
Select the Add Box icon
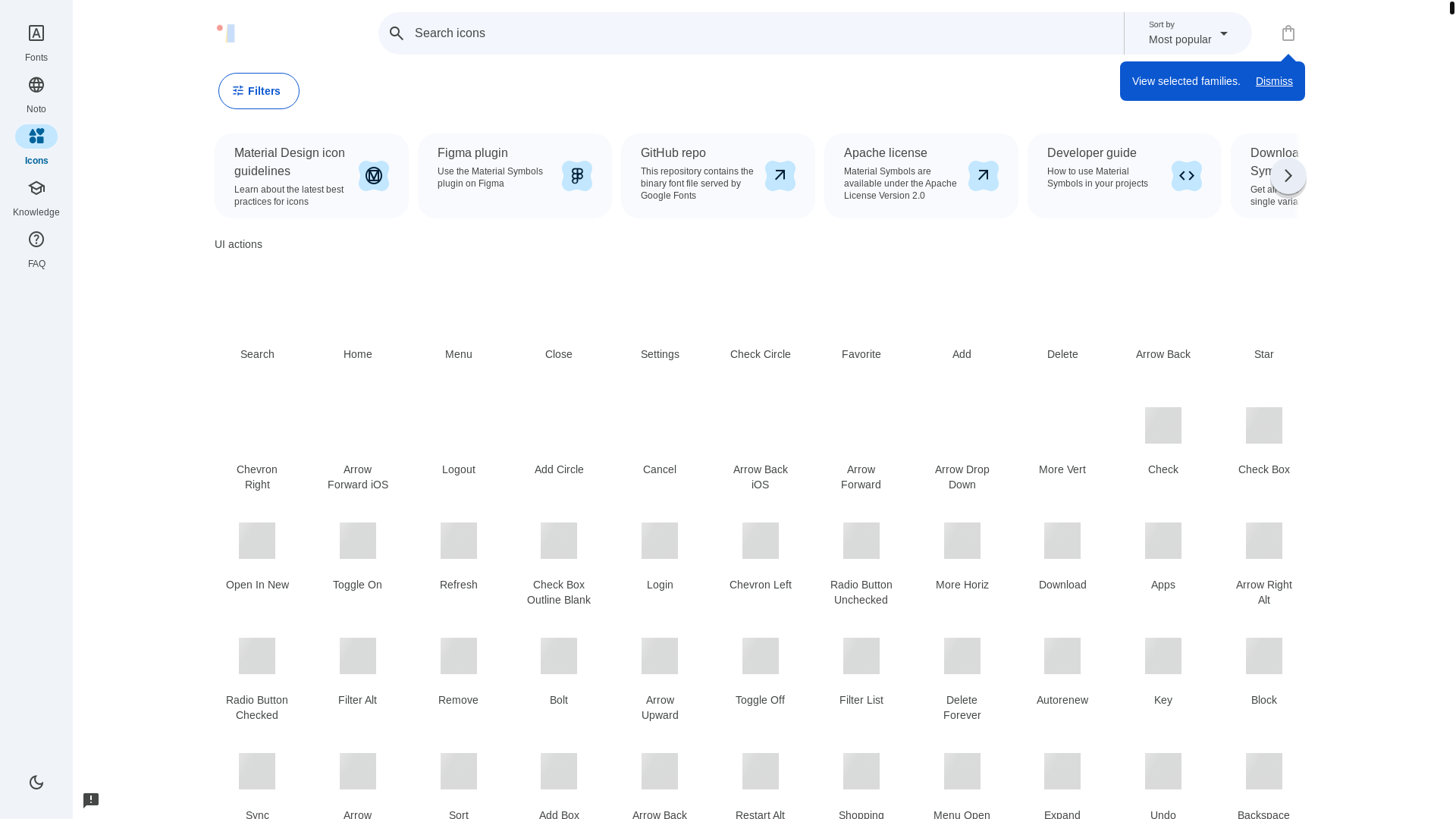pyautogui.click(x=559, y=771)
